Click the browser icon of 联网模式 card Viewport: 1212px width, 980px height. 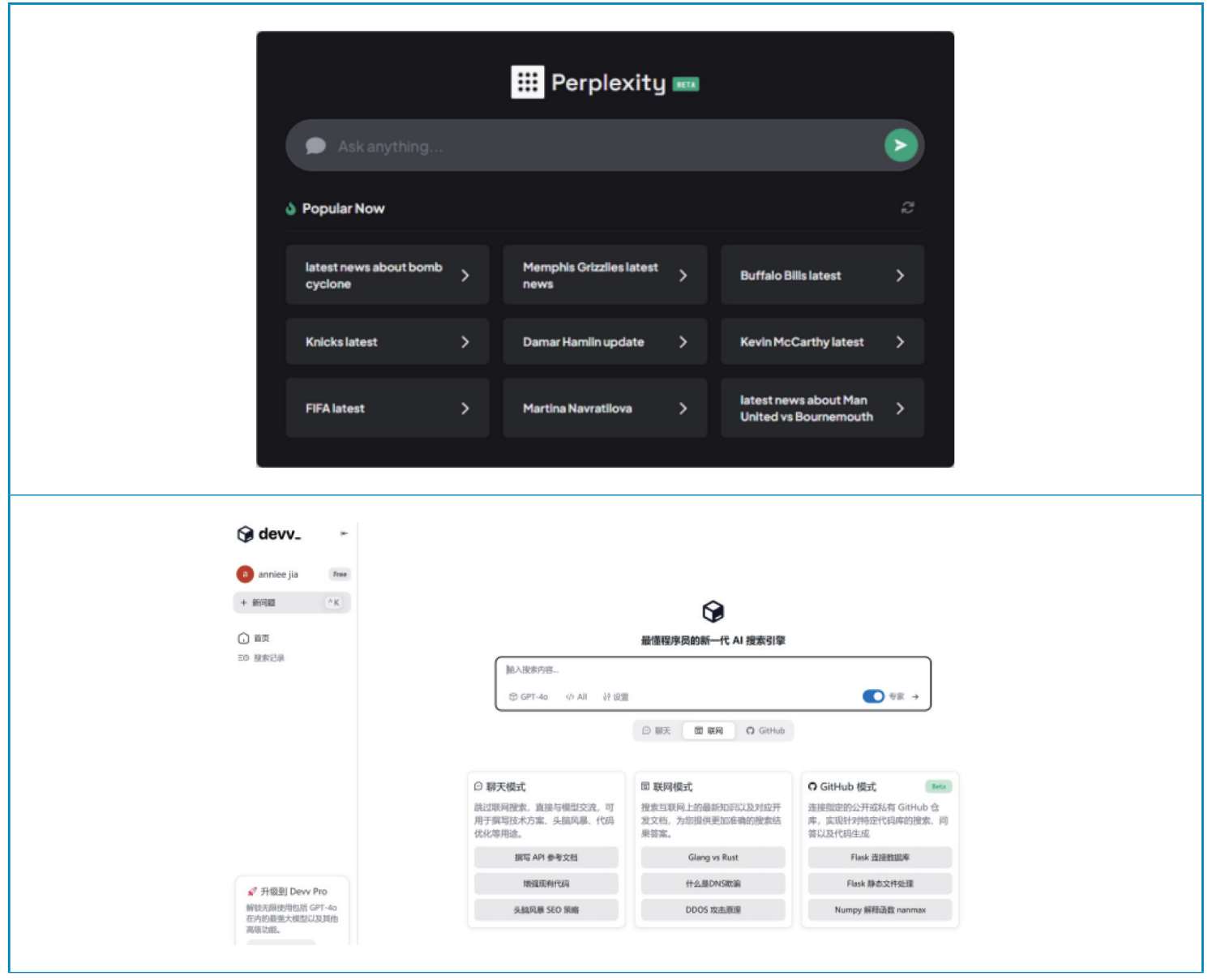point(645,786)
